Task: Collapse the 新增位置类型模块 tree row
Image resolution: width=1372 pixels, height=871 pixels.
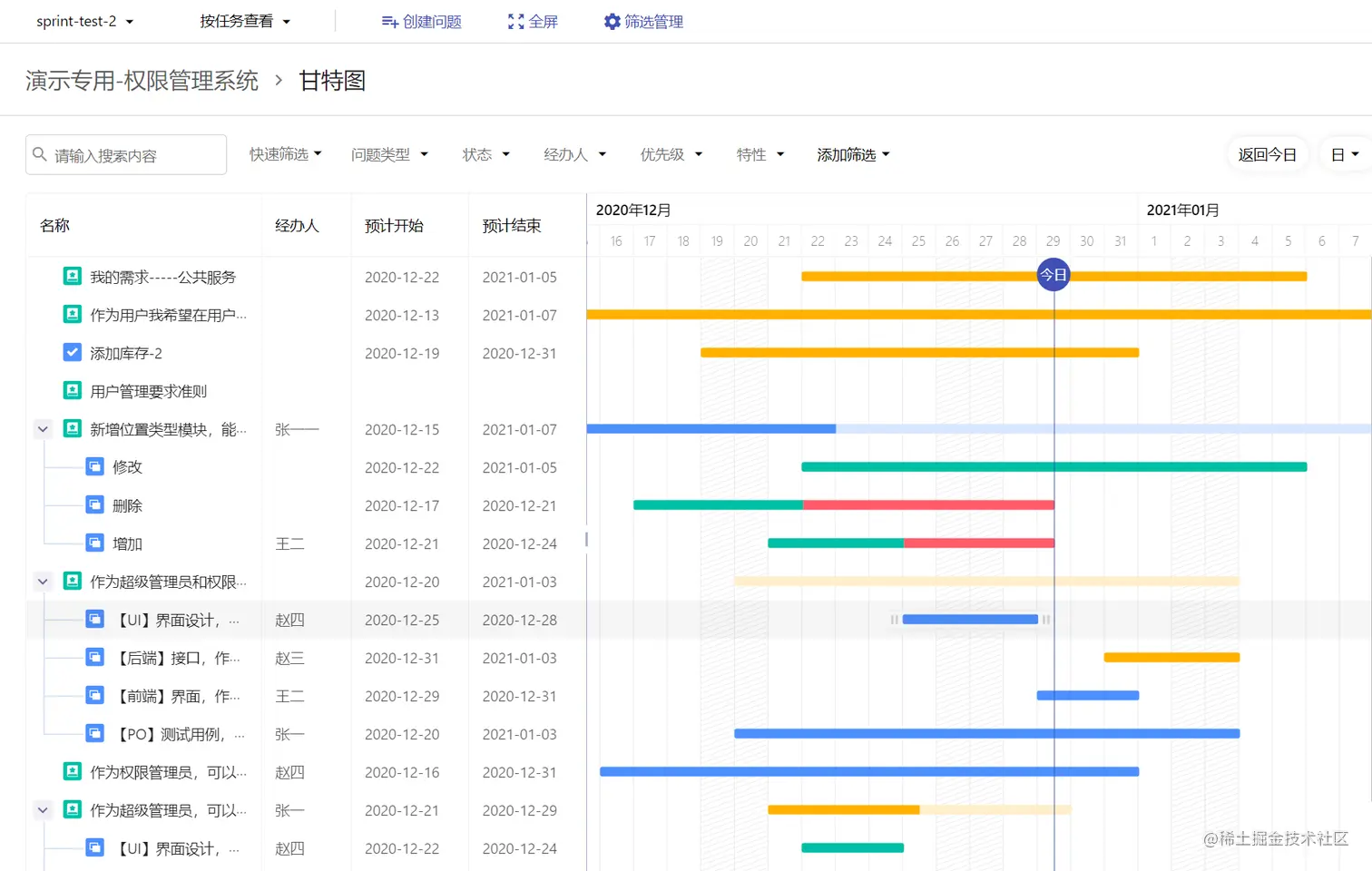Action: tap(43, 428)
